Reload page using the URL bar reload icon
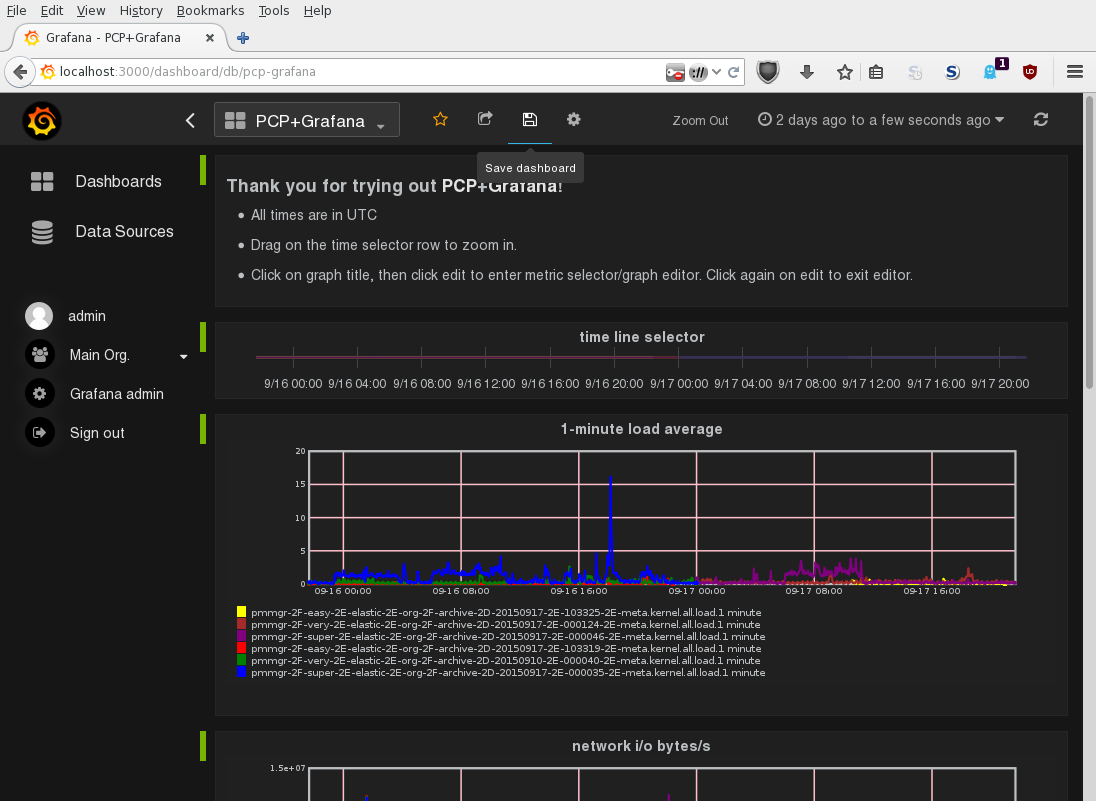The height and width of the screenshot is (801, 1096). click(733, 72)
